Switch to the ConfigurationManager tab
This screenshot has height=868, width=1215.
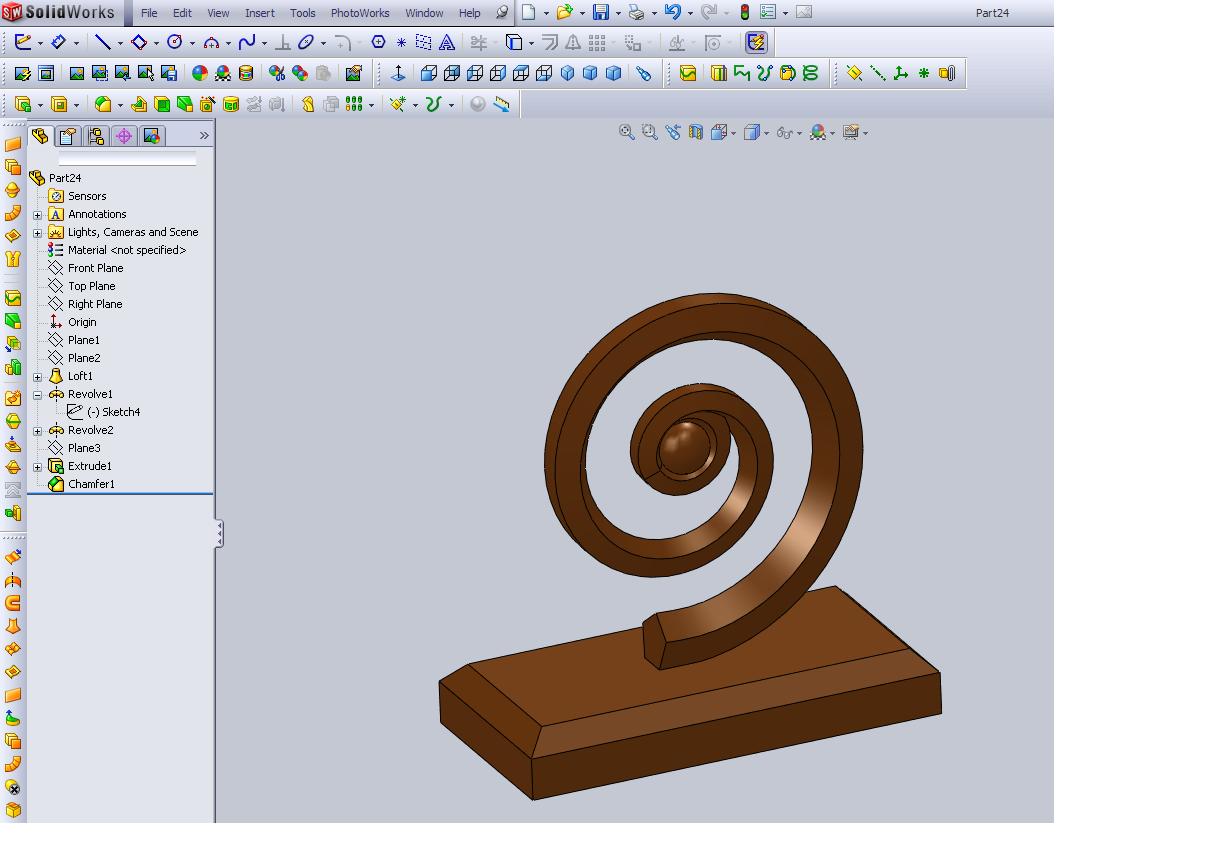tap(96, 136)
